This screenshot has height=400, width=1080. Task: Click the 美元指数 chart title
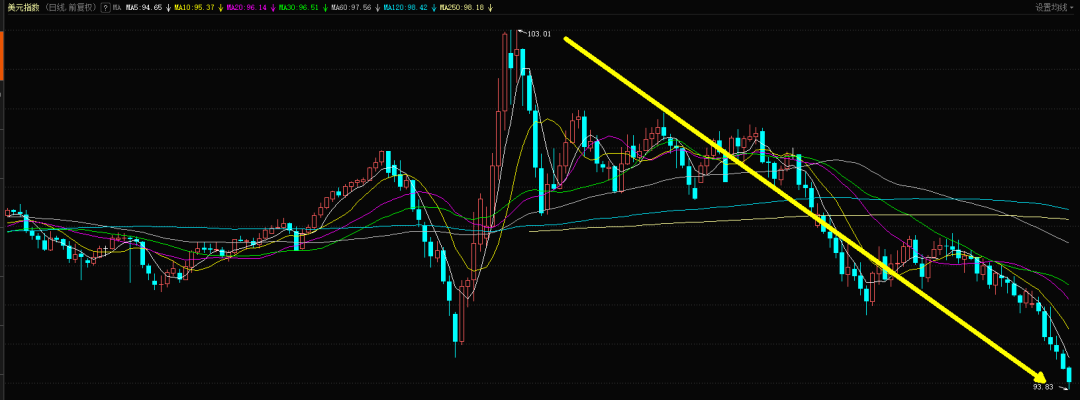click(x=23, y=8)
